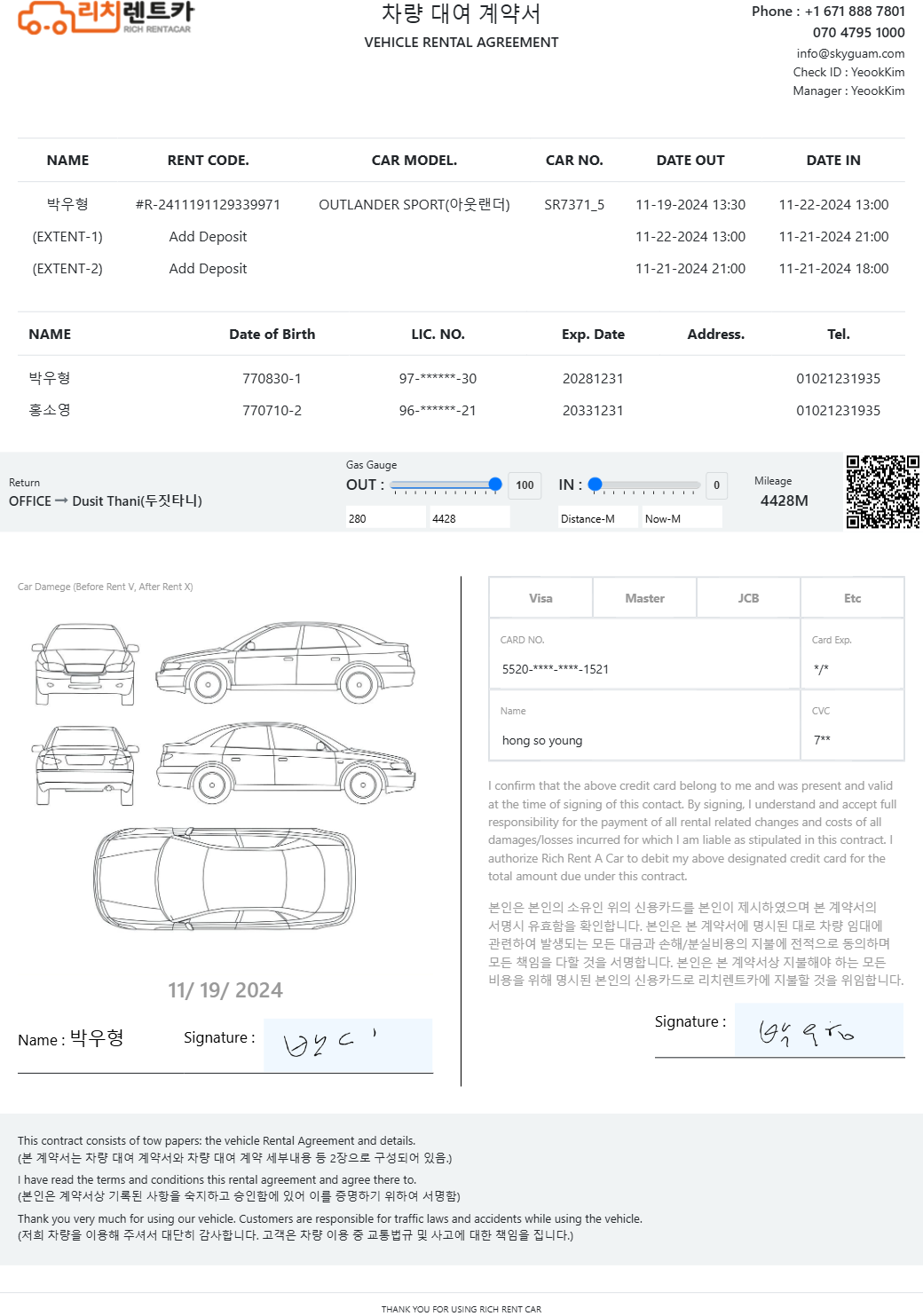Click expiry date 20281231
This screenshot has height=1316, width=923.
pos(593,379)
